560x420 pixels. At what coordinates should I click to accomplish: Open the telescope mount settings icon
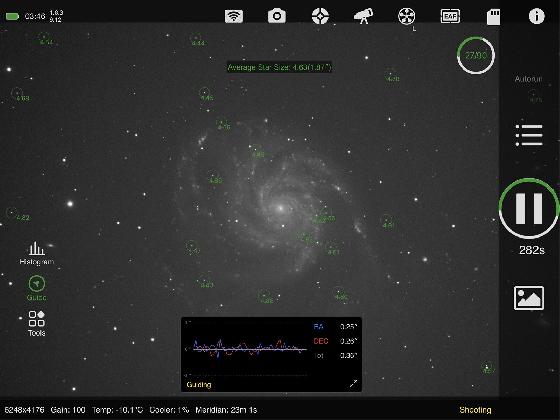click(363, 16)
